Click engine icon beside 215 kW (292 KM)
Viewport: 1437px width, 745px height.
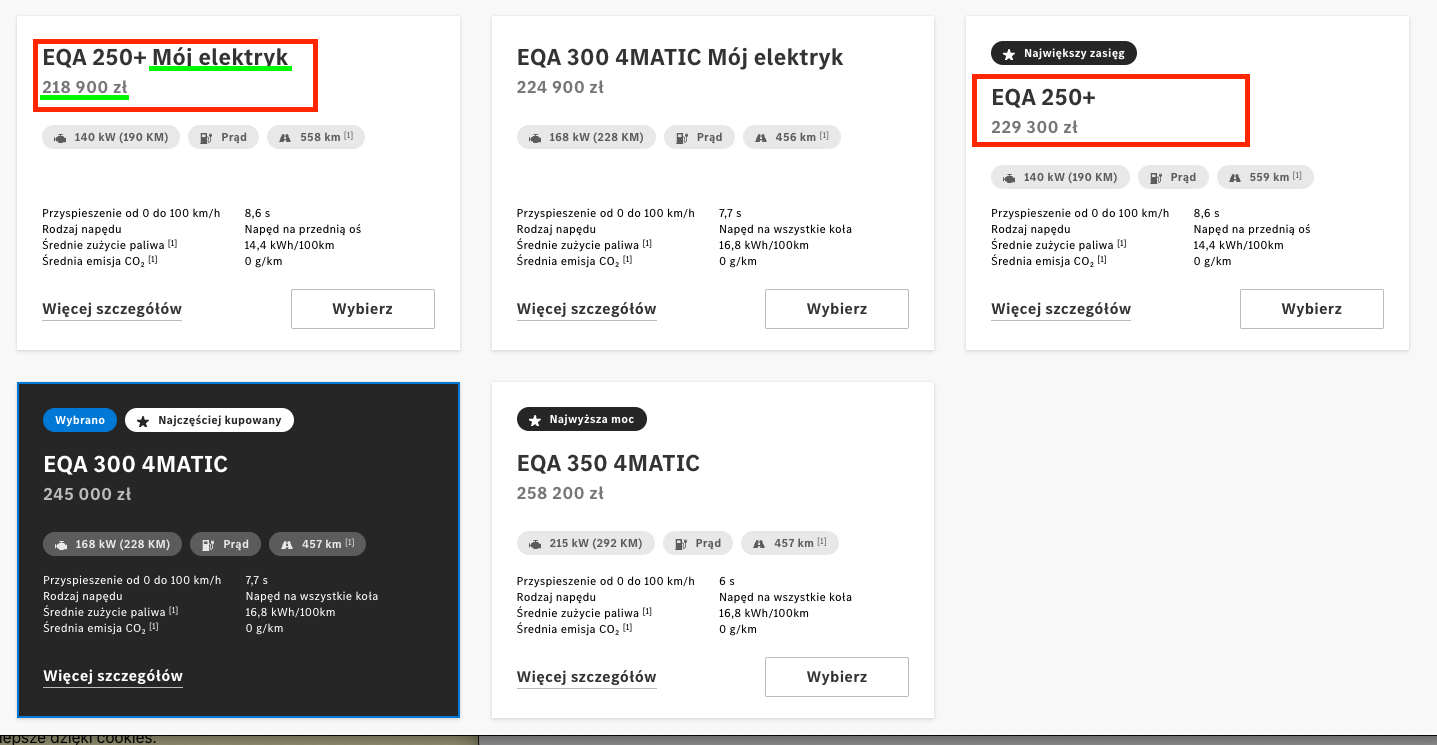(x=535, y=543)
